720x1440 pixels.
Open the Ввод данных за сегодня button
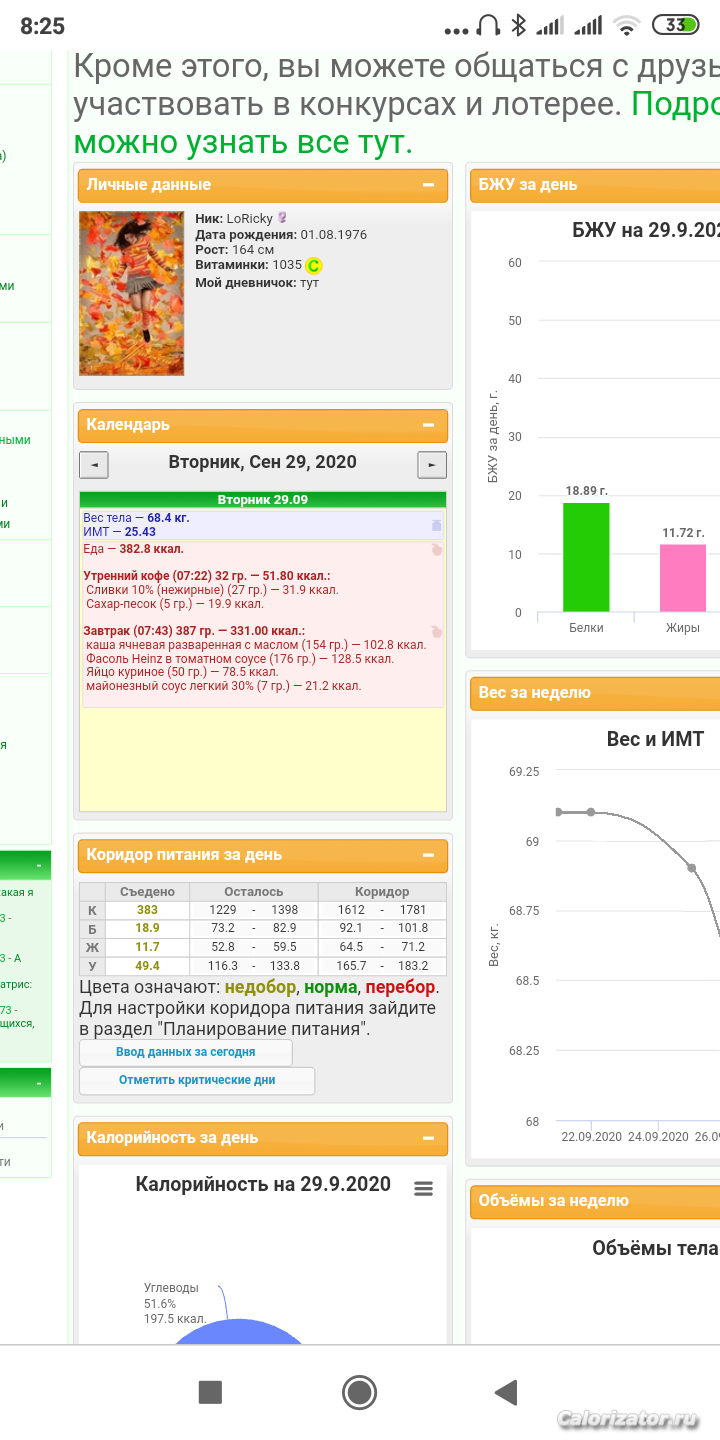tap(186, 1052)
